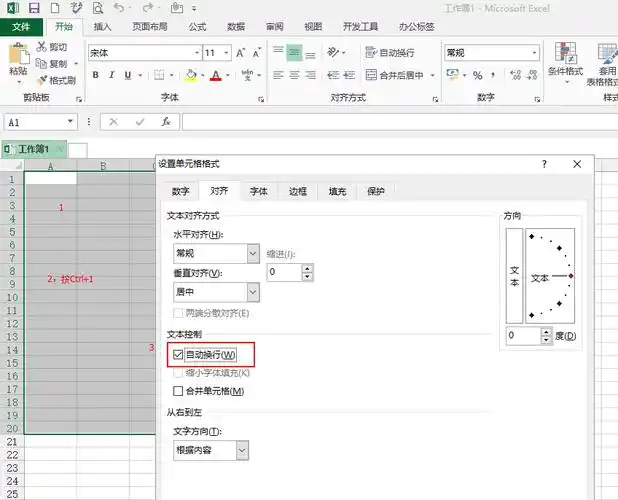
Task: Click the New document icon in quick access toolbar
Action: pos(55,8)
